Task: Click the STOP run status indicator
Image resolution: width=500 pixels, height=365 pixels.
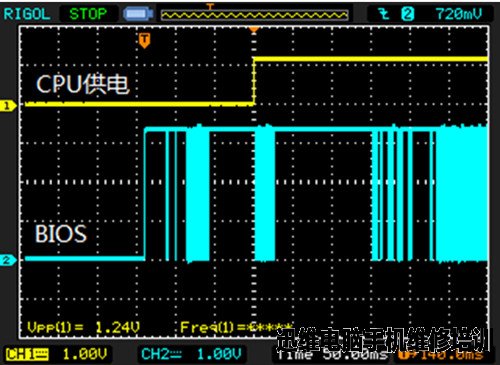Action: [x=88, y=14]
